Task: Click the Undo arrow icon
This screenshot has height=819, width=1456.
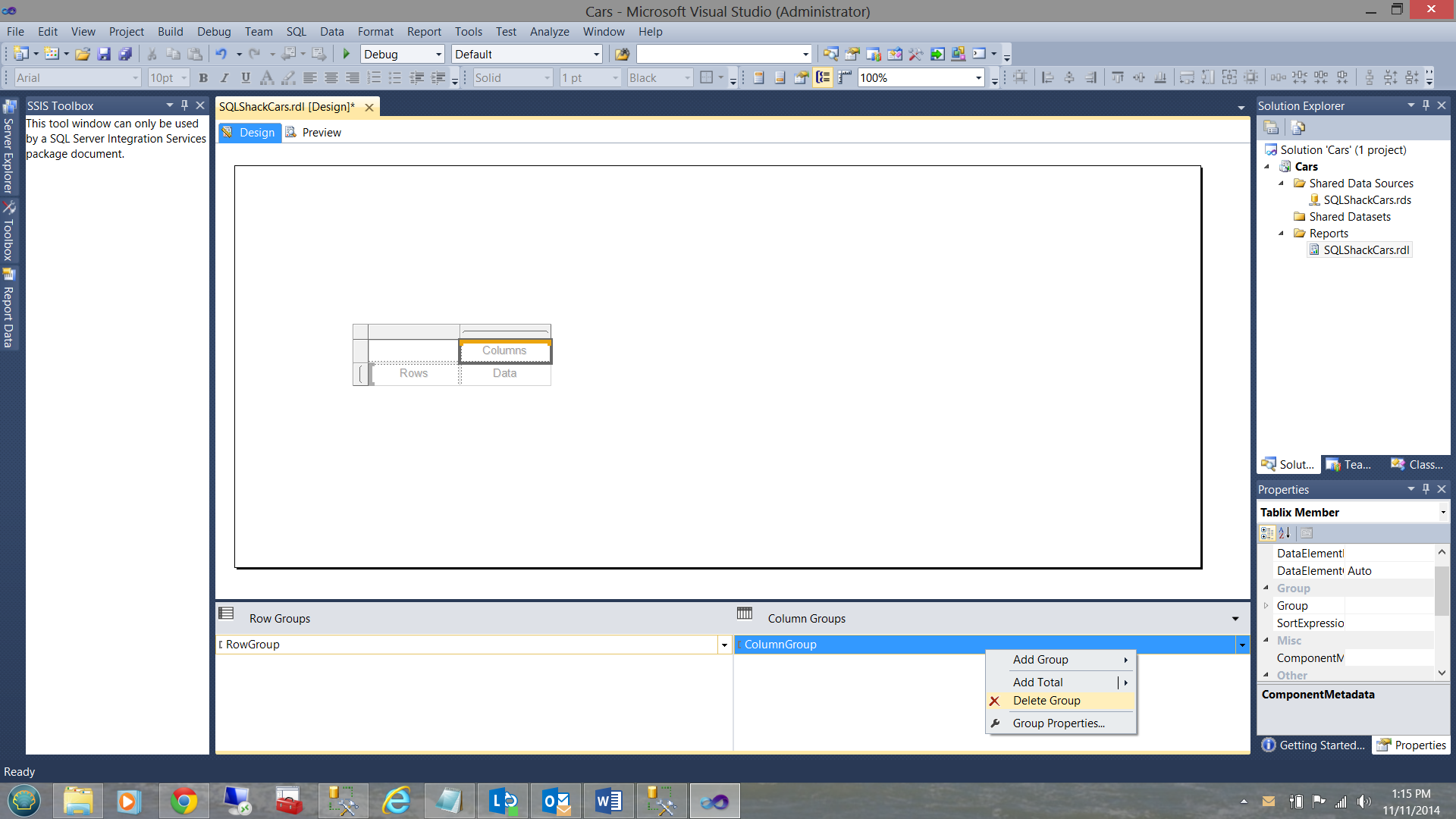Action: point(221,54)
